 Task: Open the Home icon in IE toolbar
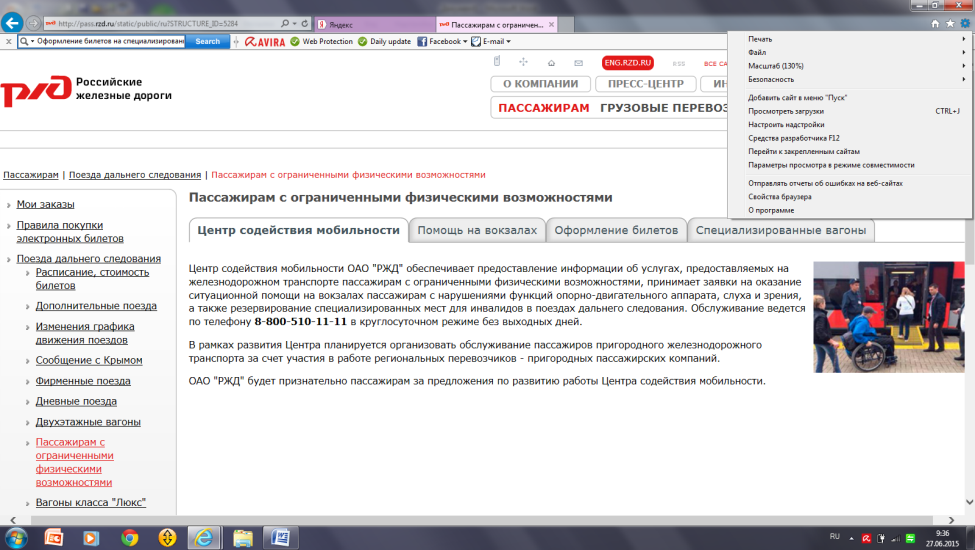click(x=935, y=24)
